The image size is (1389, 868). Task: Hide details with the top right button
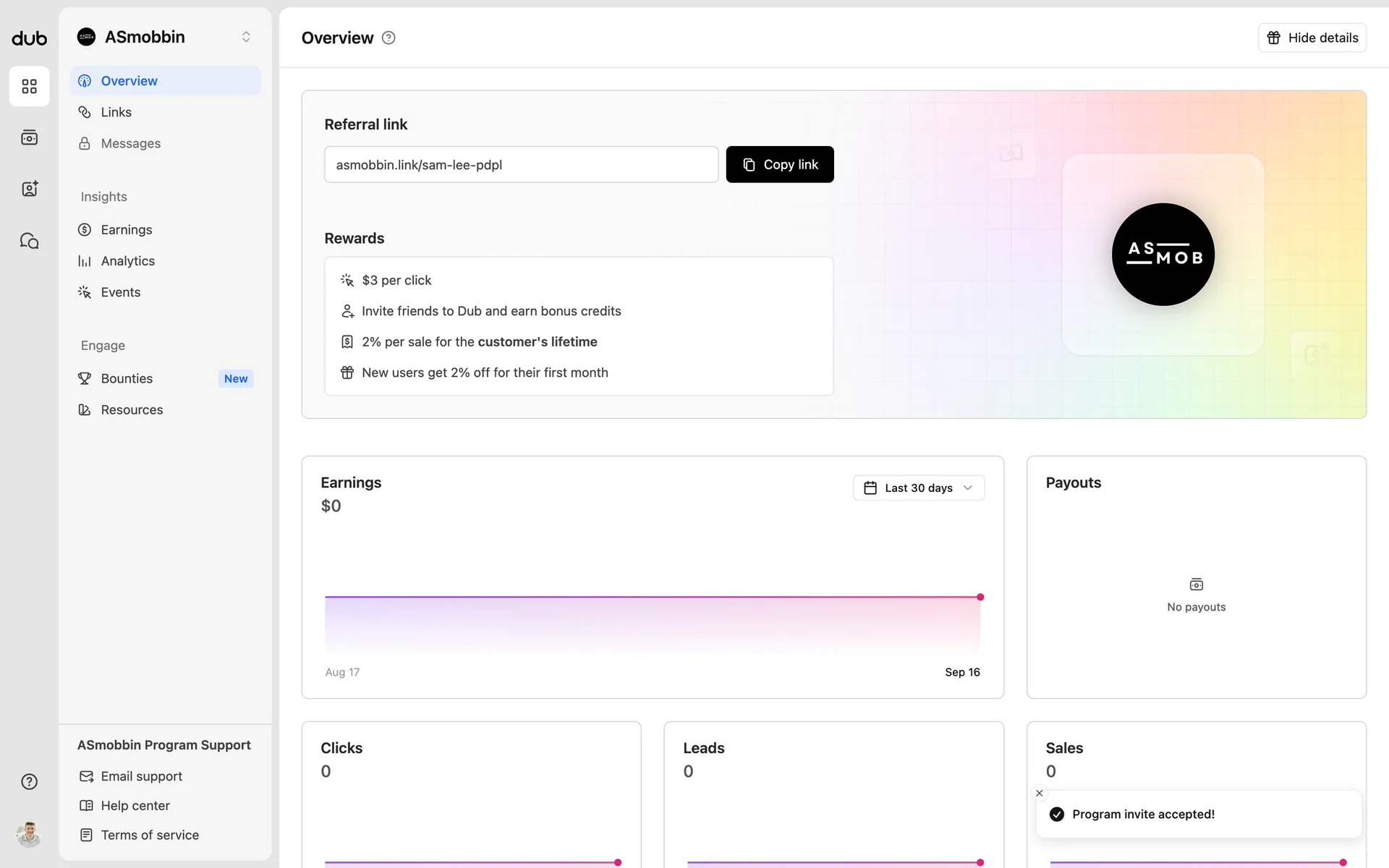click(1312, 38)
